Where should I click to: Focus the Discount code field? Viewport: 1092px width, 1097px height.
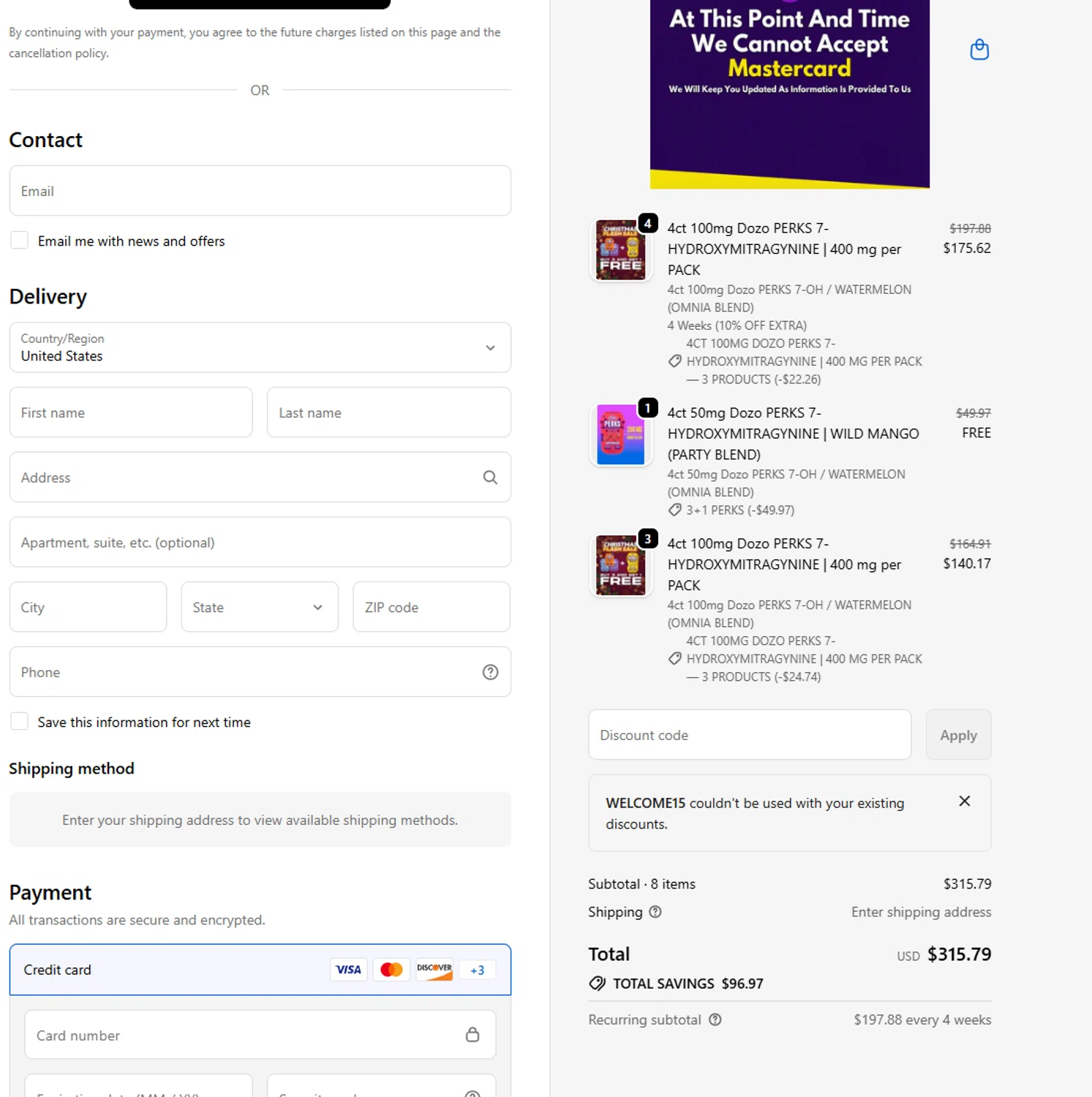click(750, 735)
